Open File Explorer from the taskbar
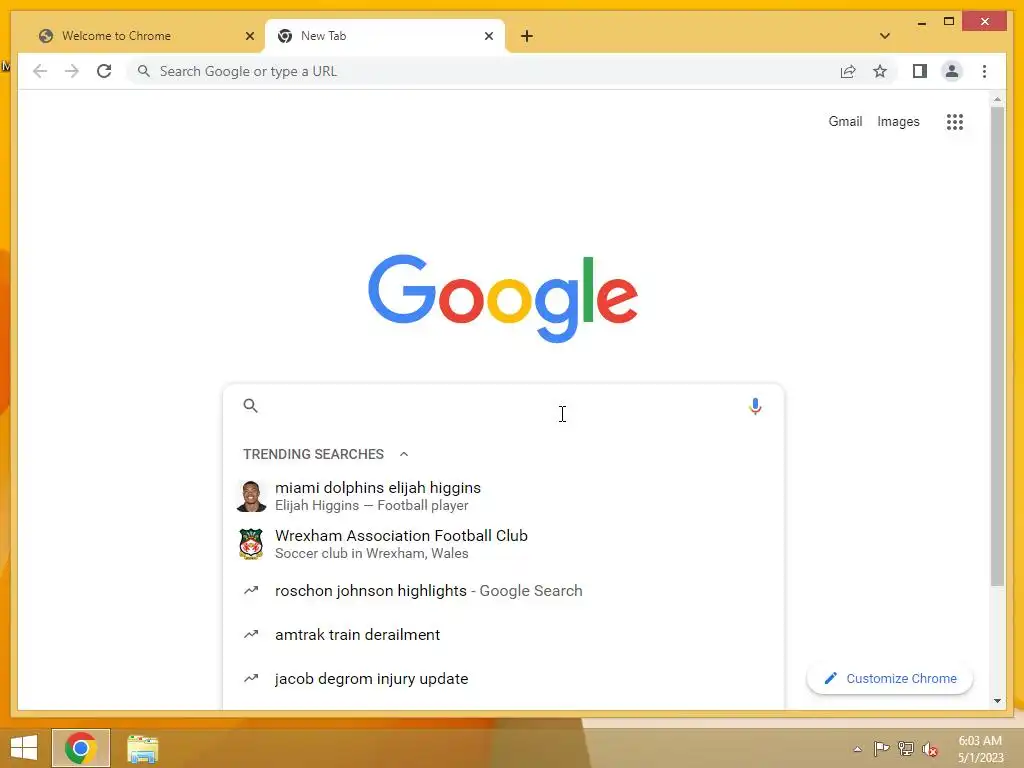This screenshot has width=1024, height=768. click(x=142, y=748)
